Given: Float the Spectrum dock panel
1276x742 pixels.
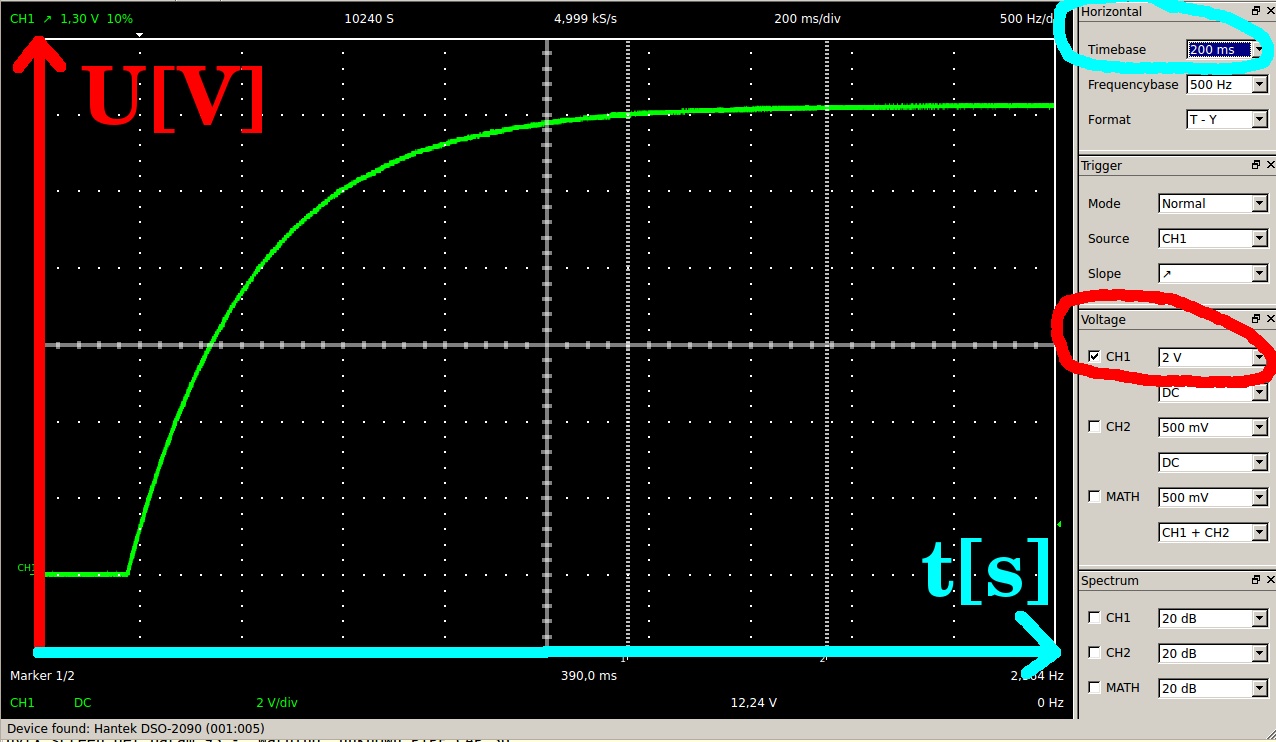Looking at the screenshot, I should pos(1256,580).
